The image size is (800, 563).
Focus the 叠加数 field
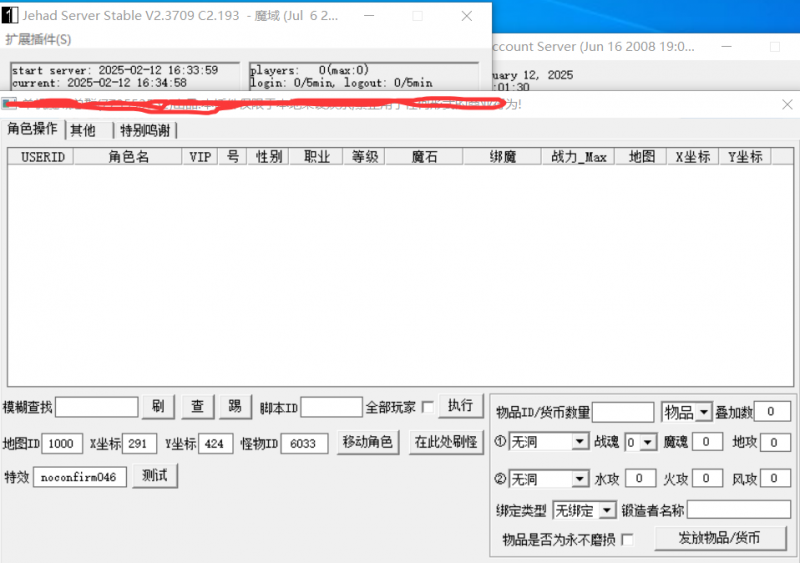pos(771,411)
